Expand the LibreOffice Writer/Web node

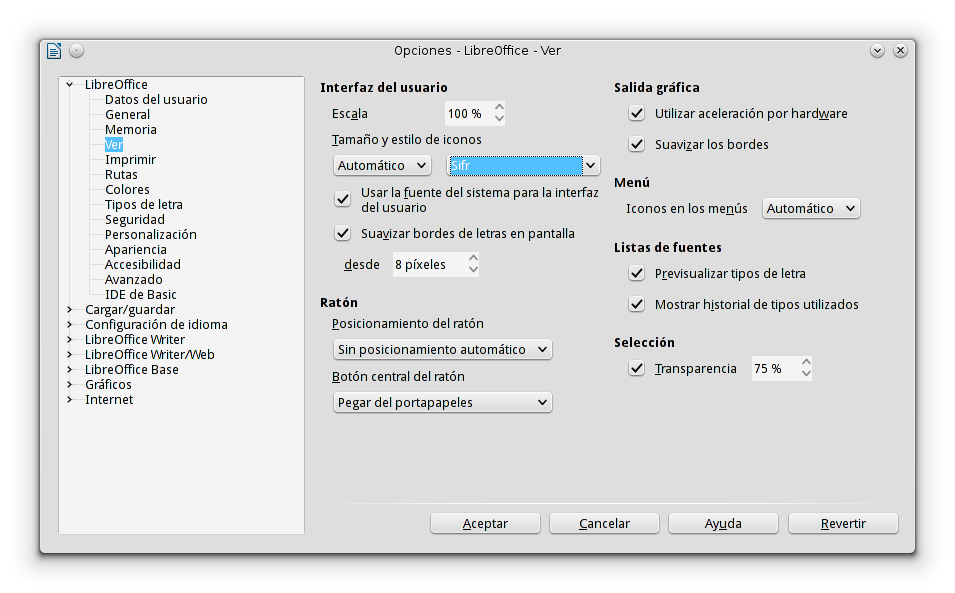pyautogui.click(x=70, y=354)
